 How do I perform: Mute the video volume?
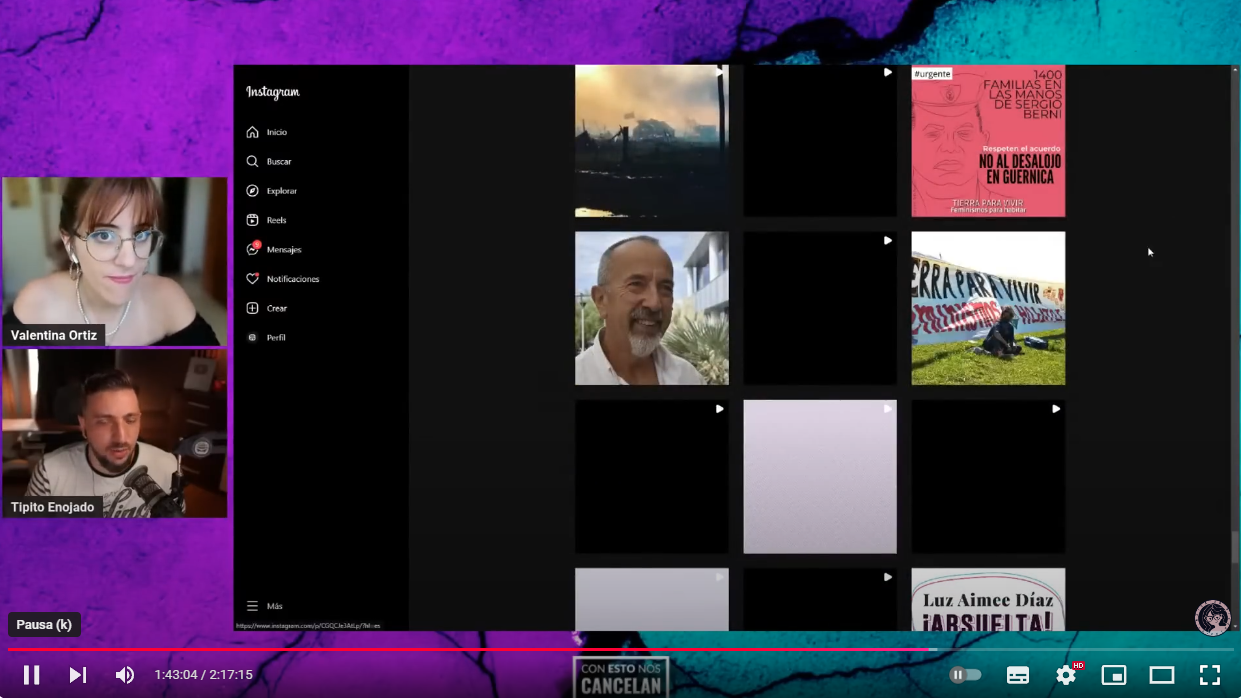pyautogui.click(x=125, y=675)
